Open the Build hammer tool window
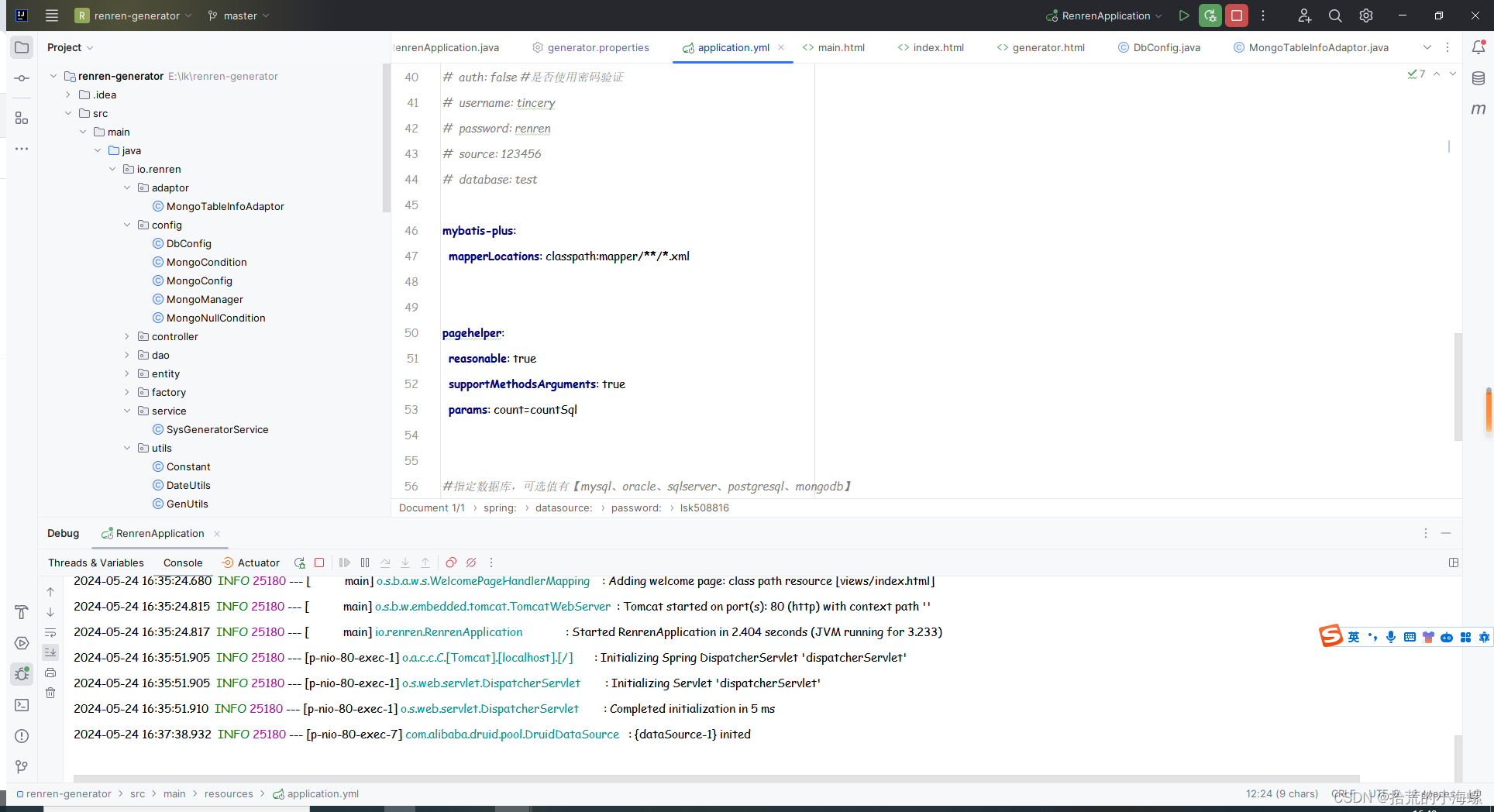This screenshot has width=1494, height=812. pyautogui.click(x=22, y=612)
